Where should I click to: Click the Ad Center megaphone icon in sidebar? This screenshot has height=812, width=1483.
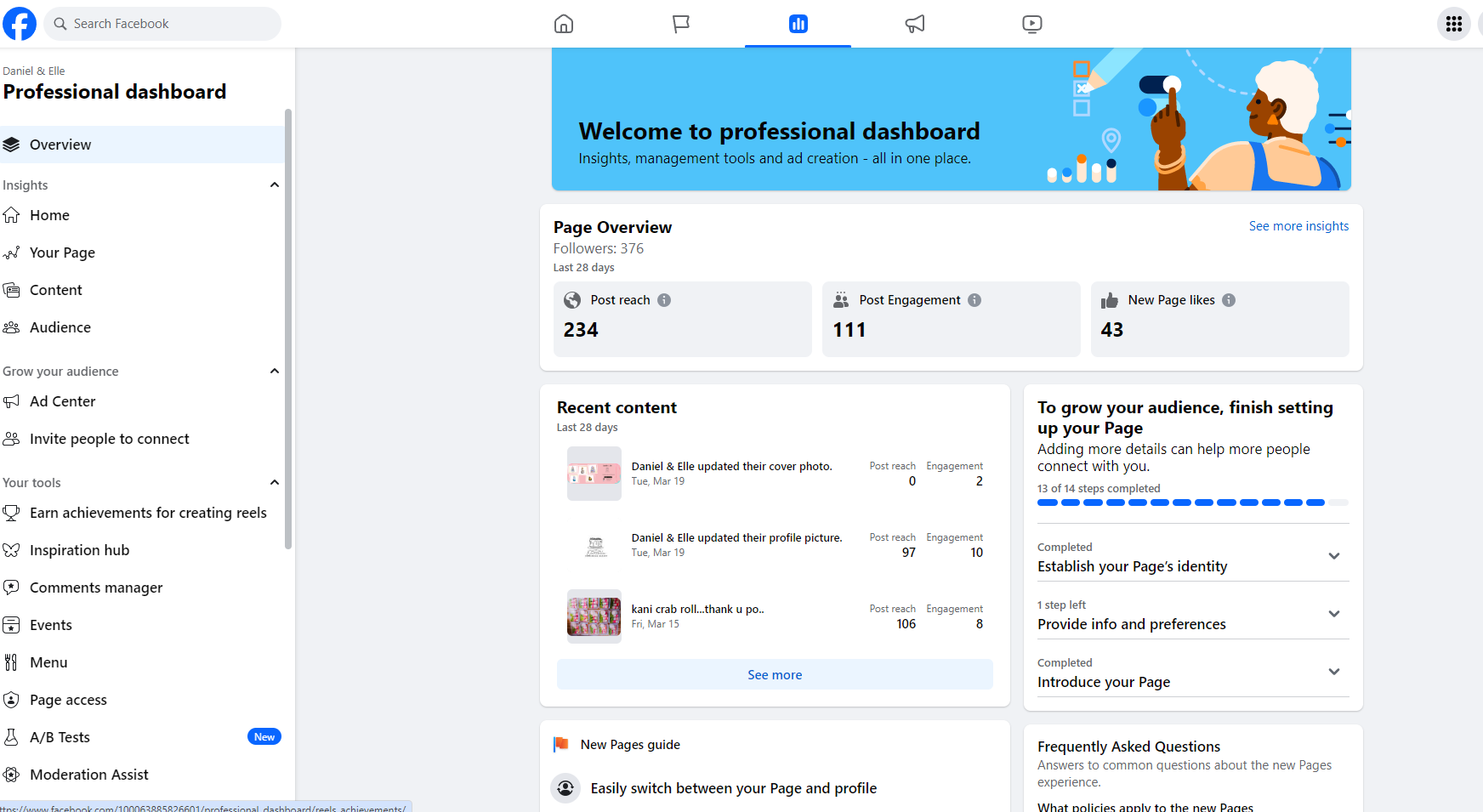click(11, 401)
